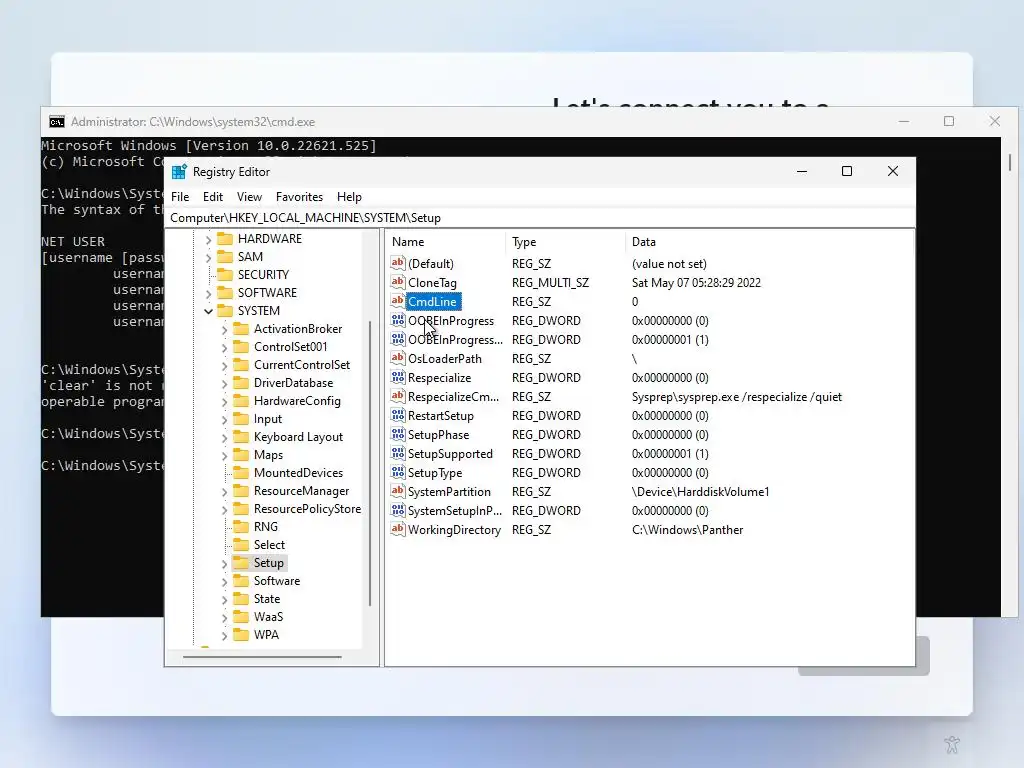The width and height of the screenshot is (1024, 768).
Task: Click the RNG folder icon
Action: tap(241, 526)
